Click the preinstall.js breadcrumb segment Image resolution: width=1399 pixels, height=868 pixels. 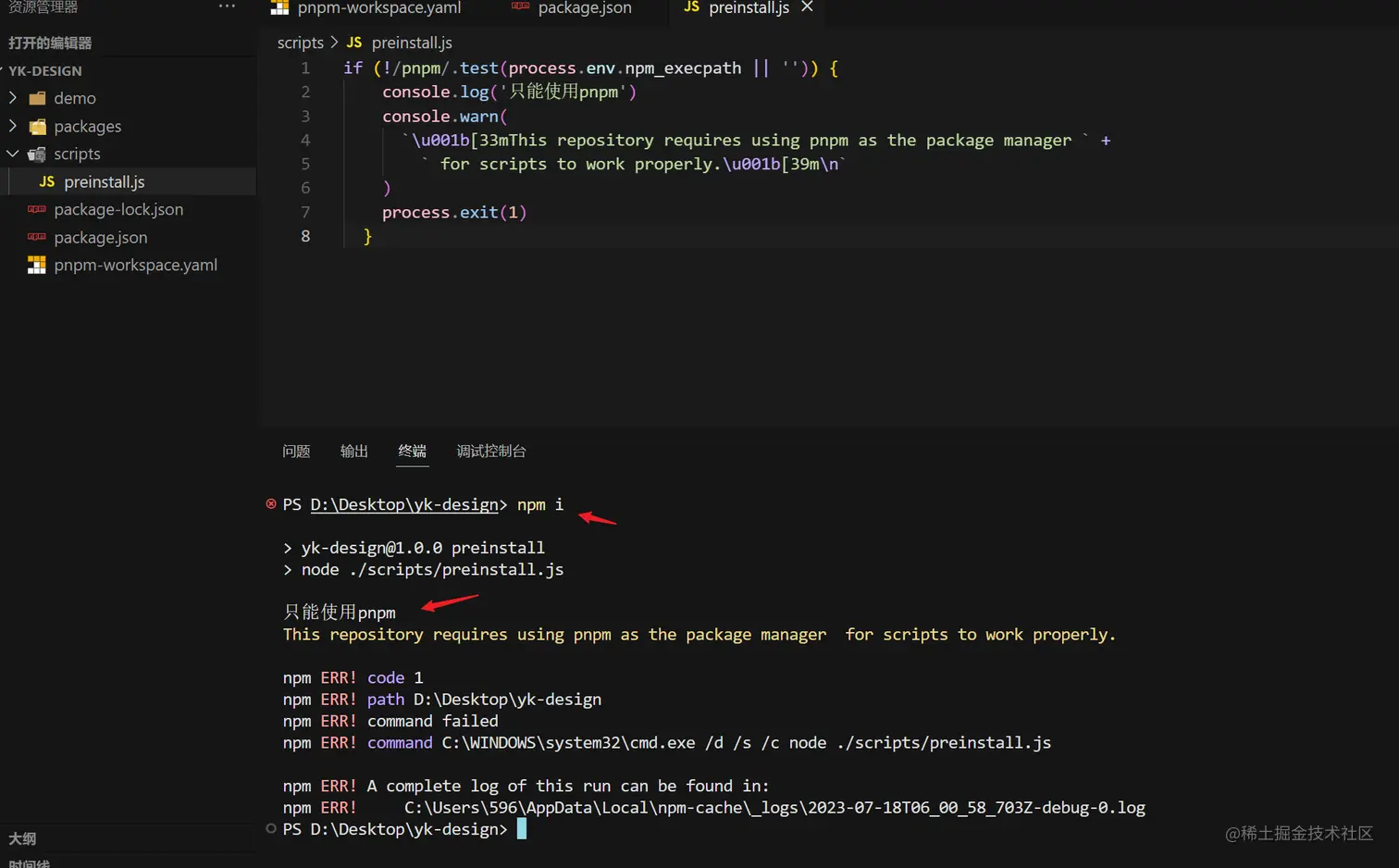pyautogui.click(x=412, y=43)
